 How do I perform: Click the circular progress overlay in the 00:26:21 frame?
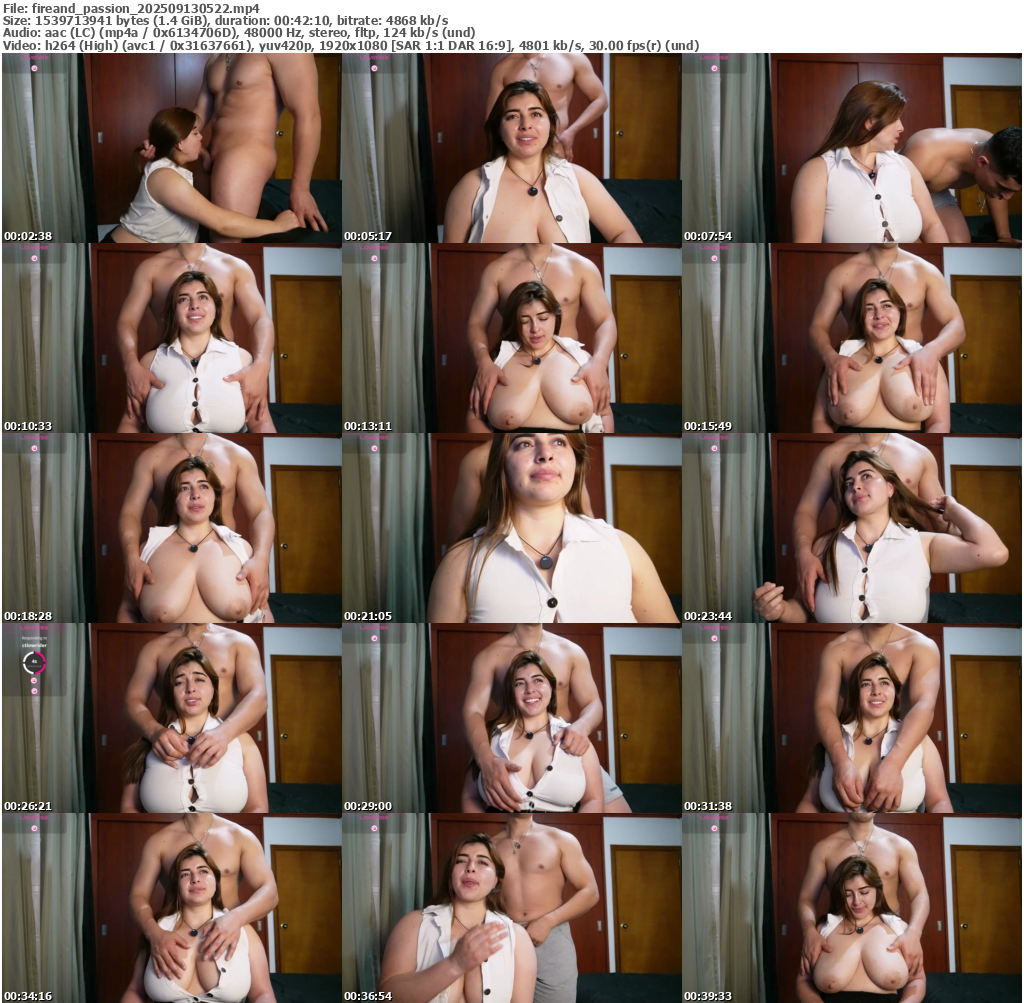[x=34, y=661]
